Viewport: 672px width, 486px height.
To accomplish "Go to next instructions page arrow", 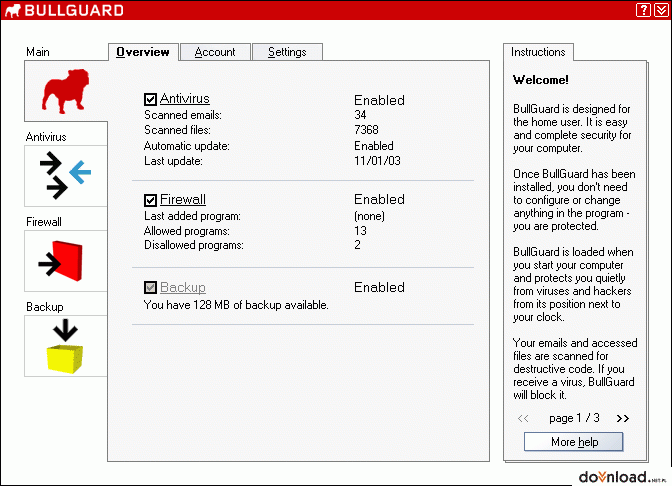I will (623, 418).
